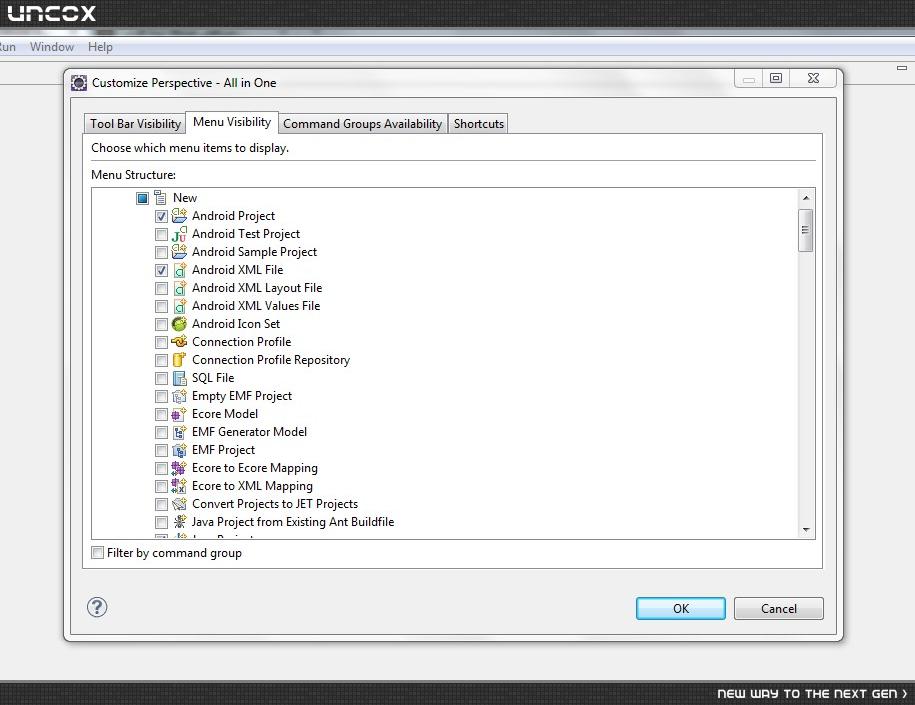The width and height of the screenshot is (915, 705).
Task: Click the Customize Perspective title bar icon
Action: (79, 83)
